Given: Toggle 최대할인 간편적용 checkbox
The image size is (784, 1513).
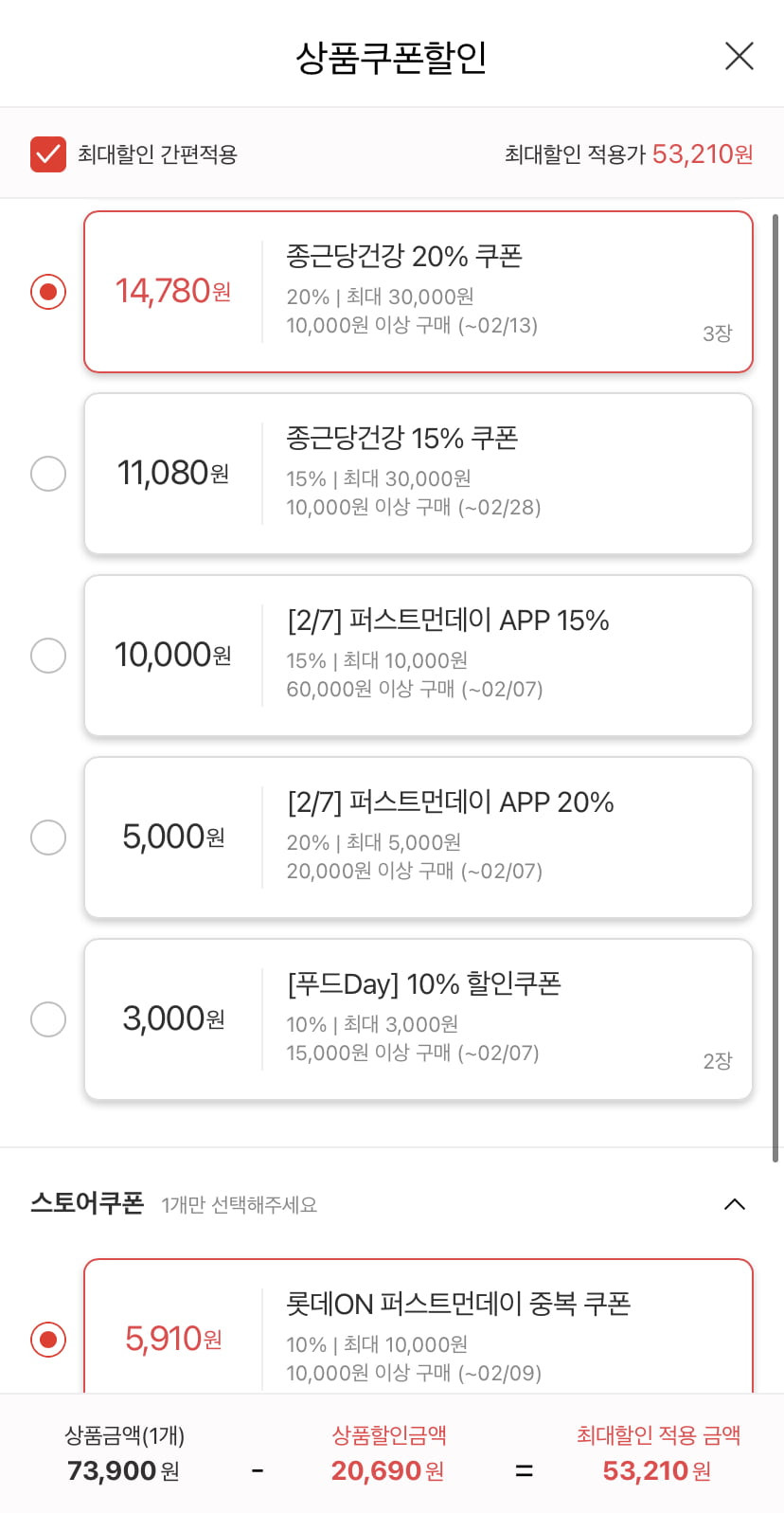Looking at the screenshot, I should 48,153.
